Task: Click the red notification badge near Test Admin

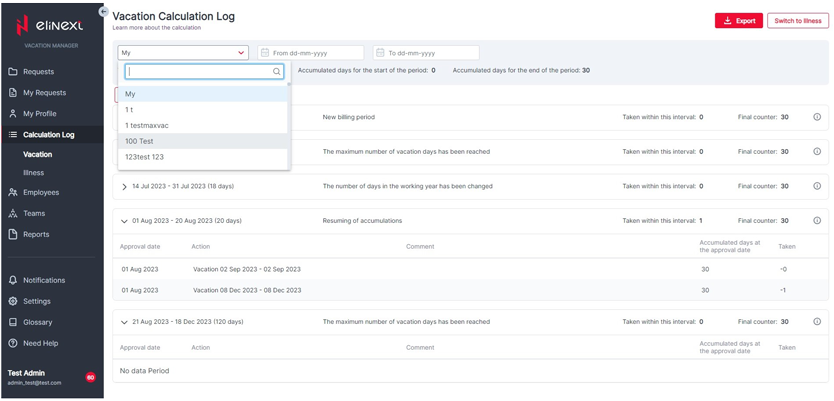Action: coord(90,377)
